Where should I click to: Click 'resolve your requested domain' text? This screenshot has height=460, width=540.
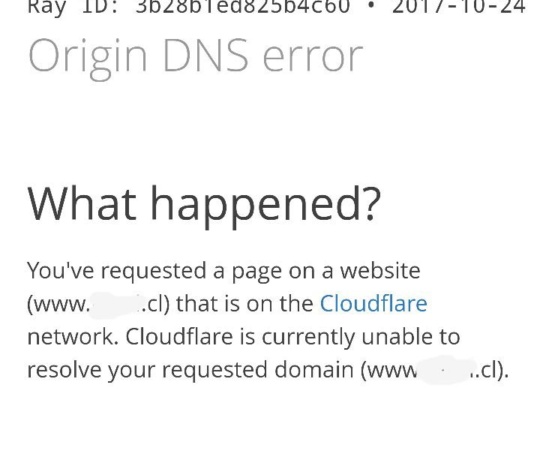click(190, 370)
